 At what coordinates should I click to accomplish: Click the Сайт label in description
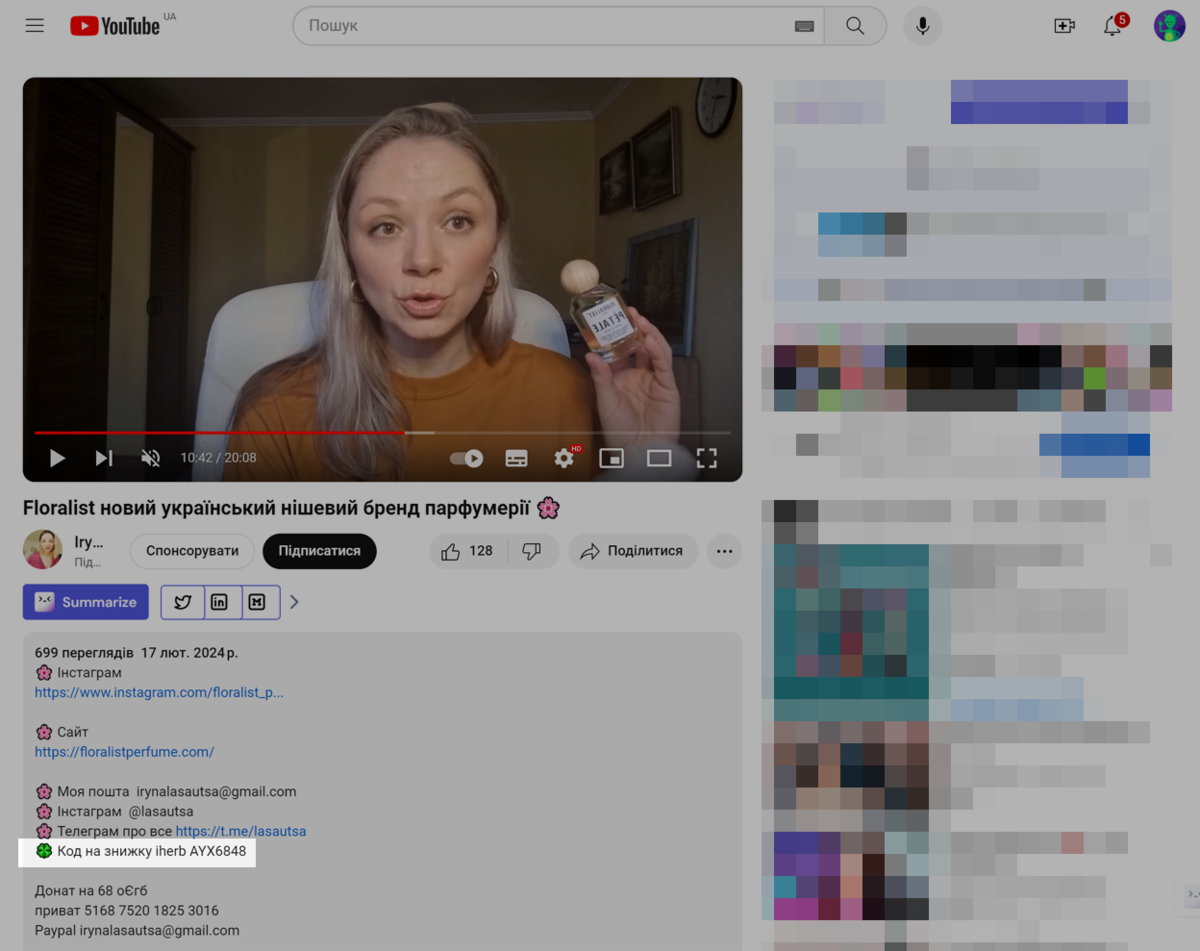coord(72,732)
